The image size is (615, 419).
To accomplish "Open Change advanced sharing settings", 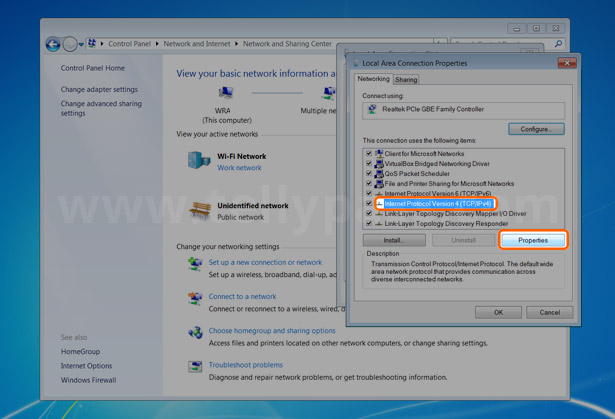I will 101,108.
